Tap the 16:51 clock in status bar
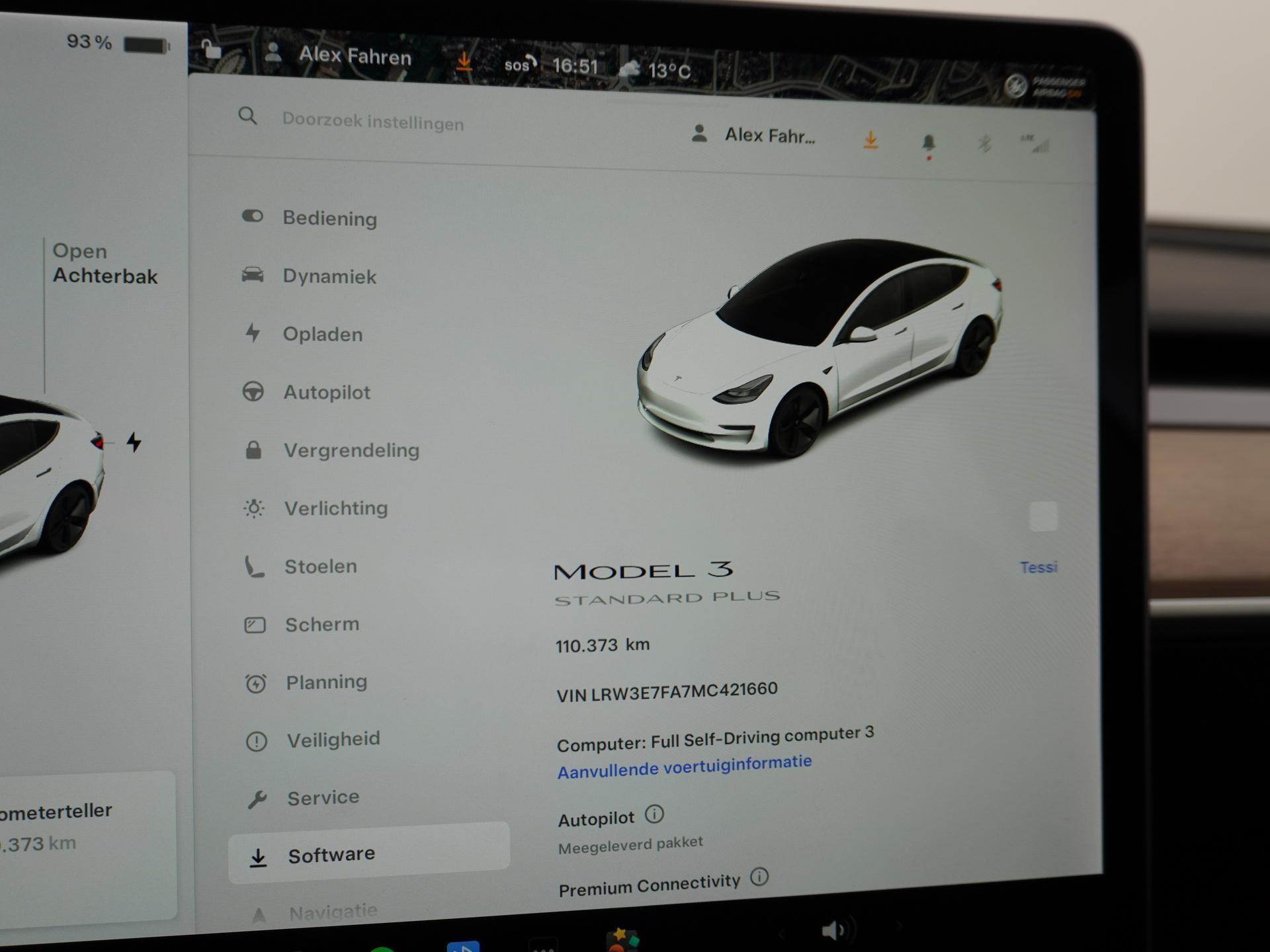1270x952 pixels. point(575,66)
